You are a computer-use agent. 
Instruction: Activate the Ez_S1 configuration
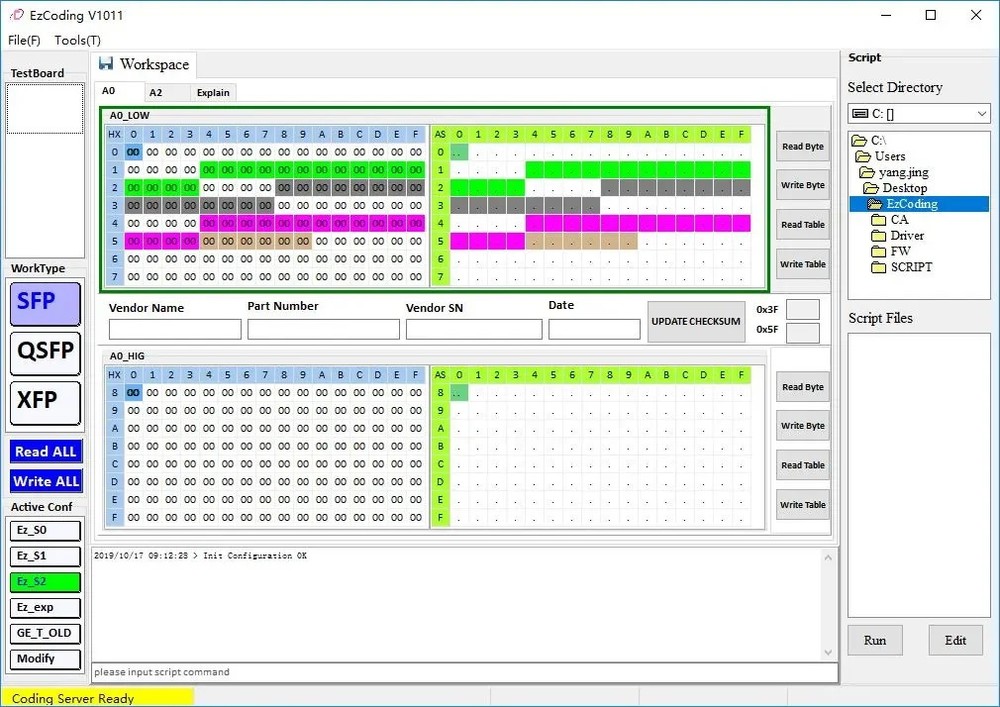(x=44, y=556)
